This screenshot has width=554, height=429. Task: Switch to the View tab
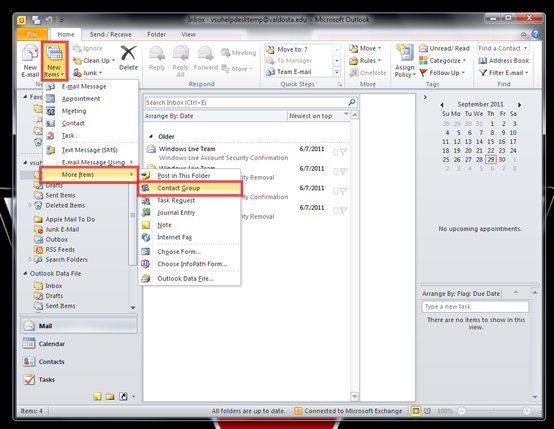(x=188, y=34)
